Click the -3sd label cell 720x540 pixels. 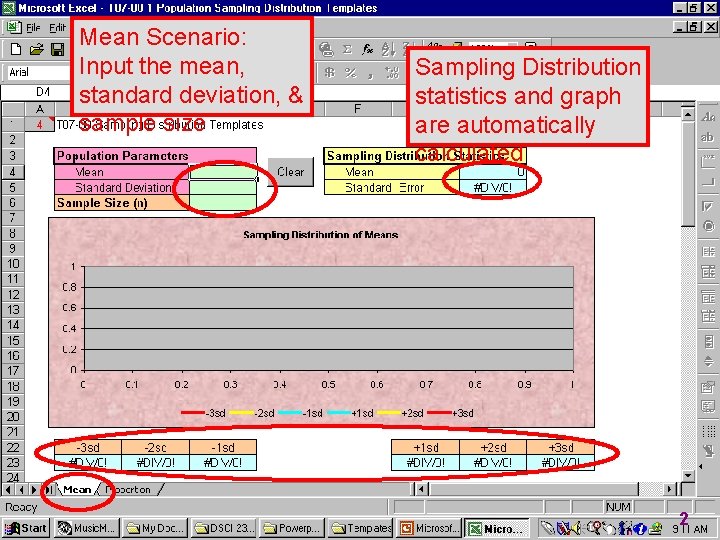tap(88, 447)
